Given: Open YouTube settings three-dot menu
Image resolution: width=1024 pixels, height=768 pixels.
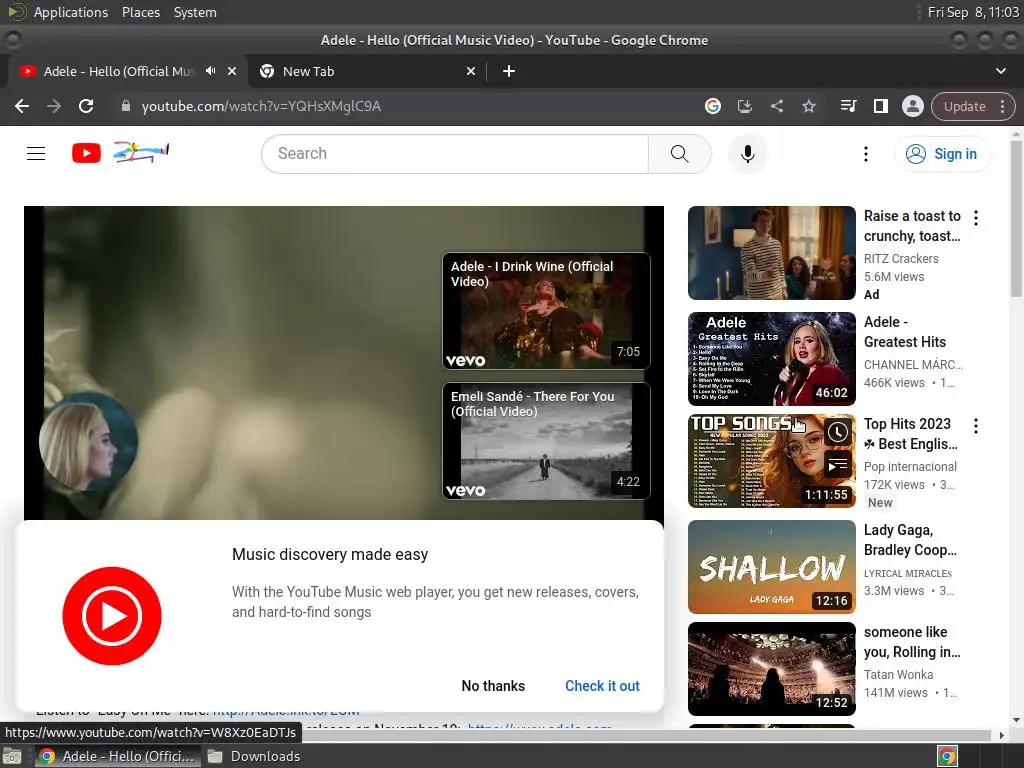Looking at the screenshot, I should [866, 153].
